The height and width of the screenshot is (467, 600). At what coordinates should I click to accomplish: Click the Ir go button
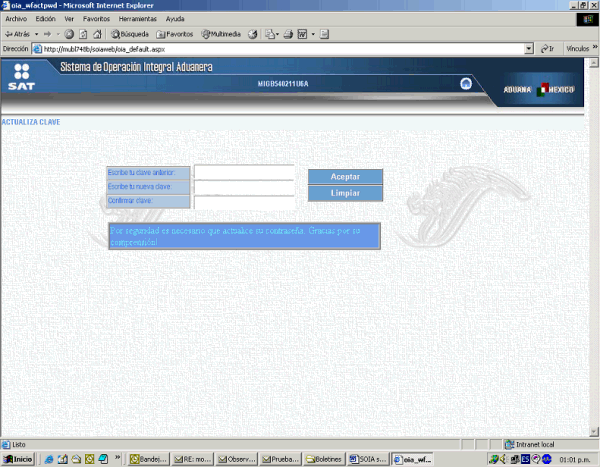(548, 49)
